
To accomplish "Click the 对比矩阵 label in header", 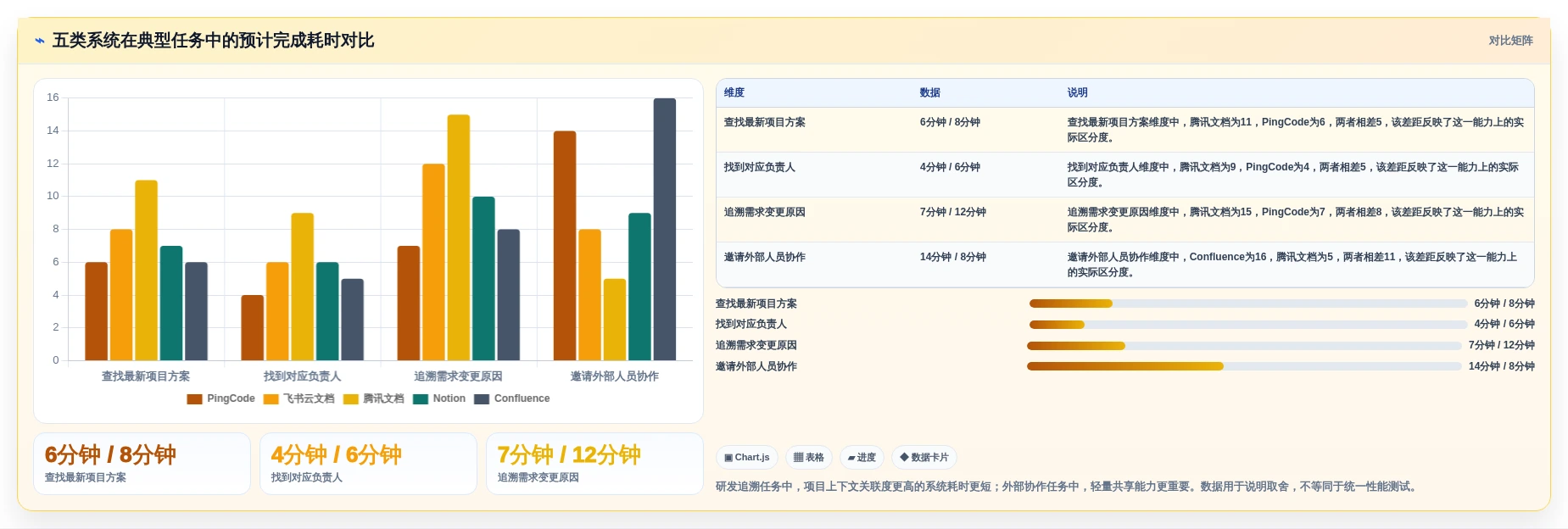I will [x=1511, y=41].
